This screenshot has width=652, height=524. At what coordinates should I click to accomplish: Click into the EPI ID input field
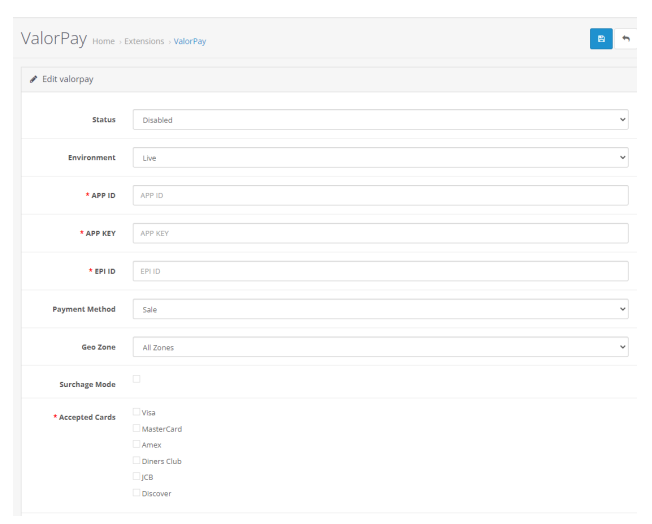pyautogui.click(x=380, y=271)
